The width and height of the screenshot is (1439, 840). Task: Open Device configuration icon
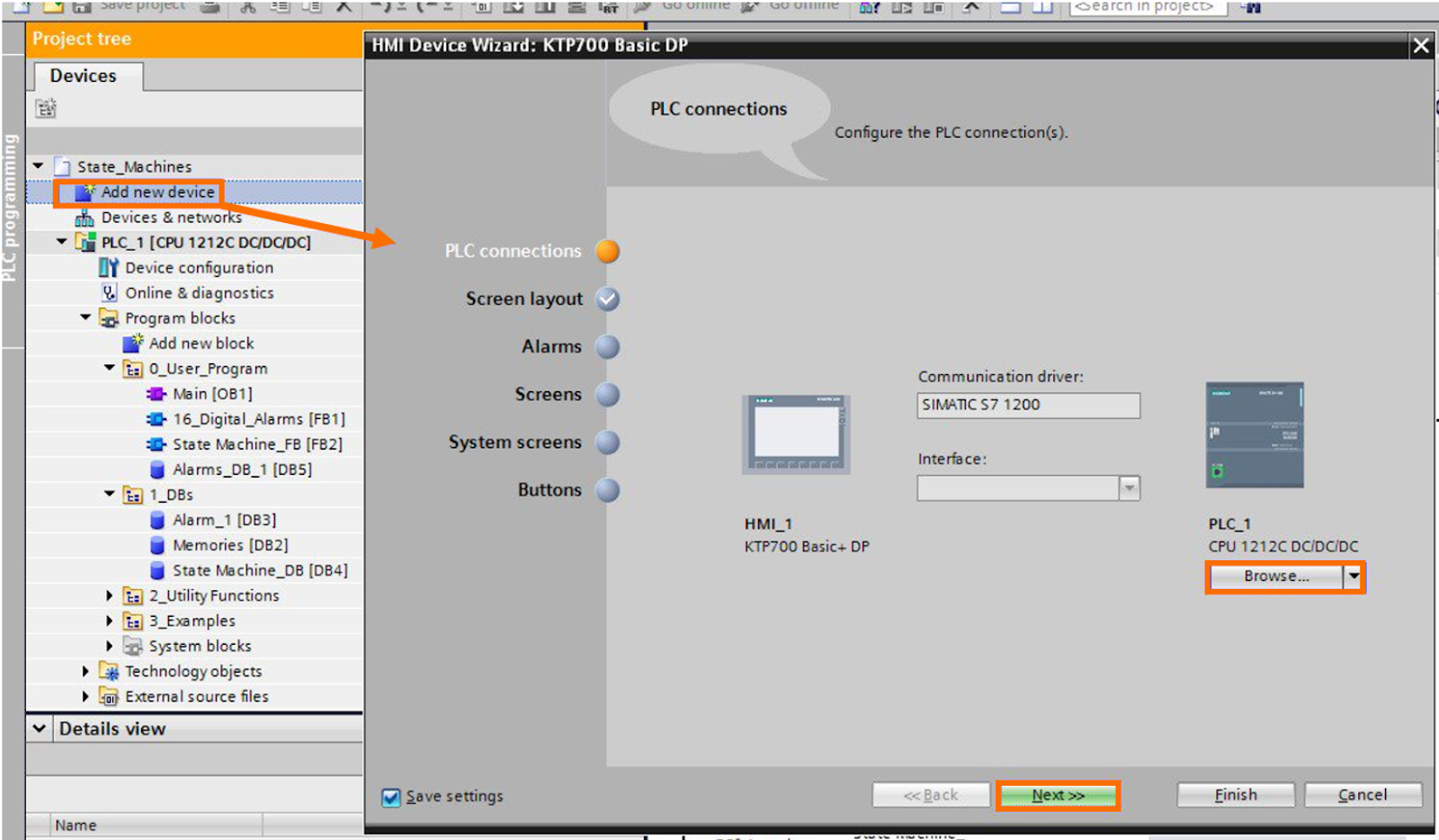pos(109,268)
